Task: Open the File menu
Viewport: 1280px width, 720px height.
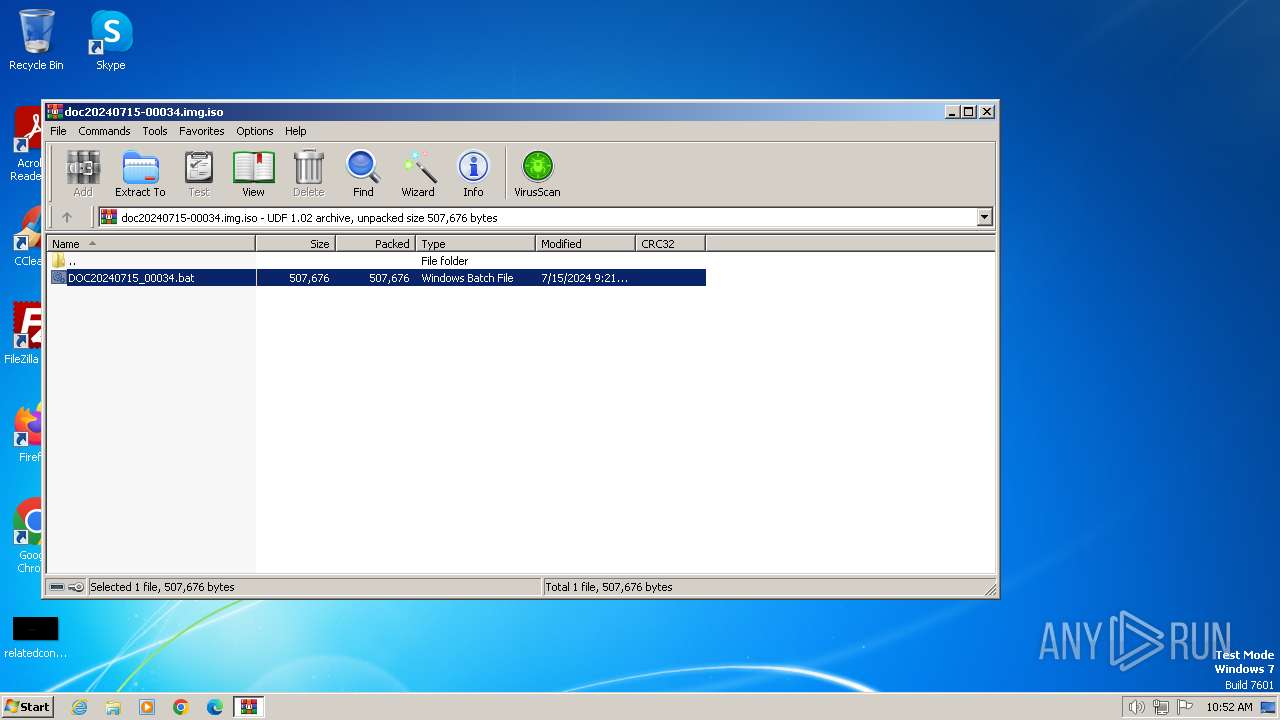Action: click(x=58, y=131)
